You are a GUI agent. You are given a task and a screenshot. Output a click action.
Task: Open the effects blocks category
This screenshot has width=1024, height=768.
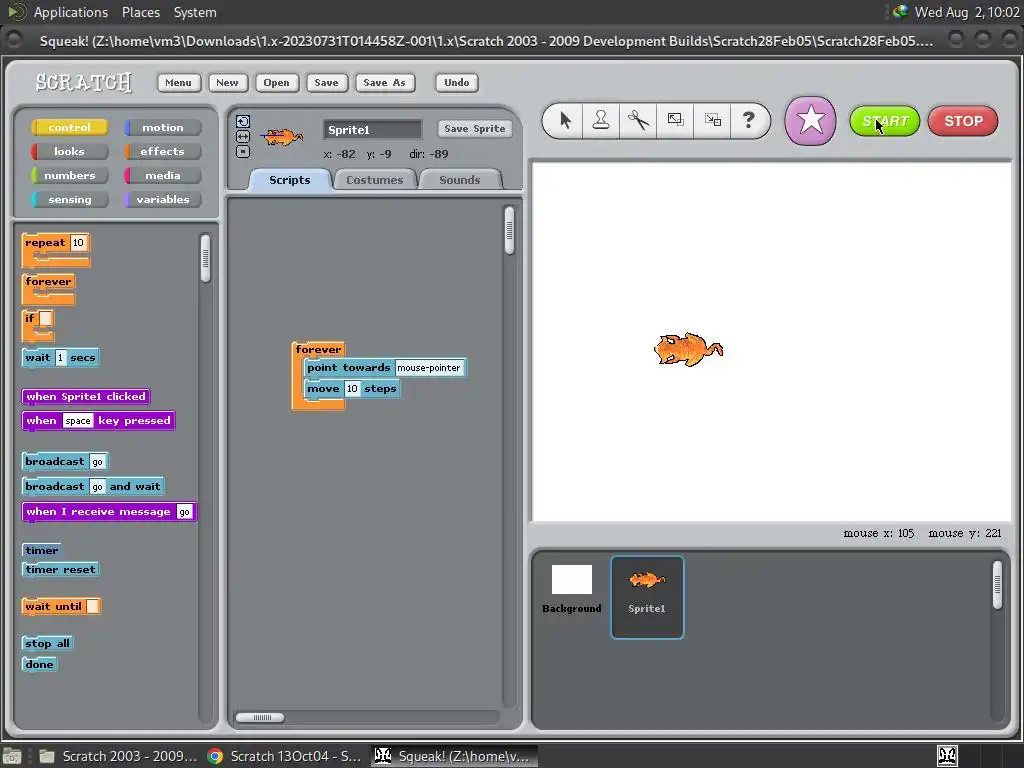point(163,152)
